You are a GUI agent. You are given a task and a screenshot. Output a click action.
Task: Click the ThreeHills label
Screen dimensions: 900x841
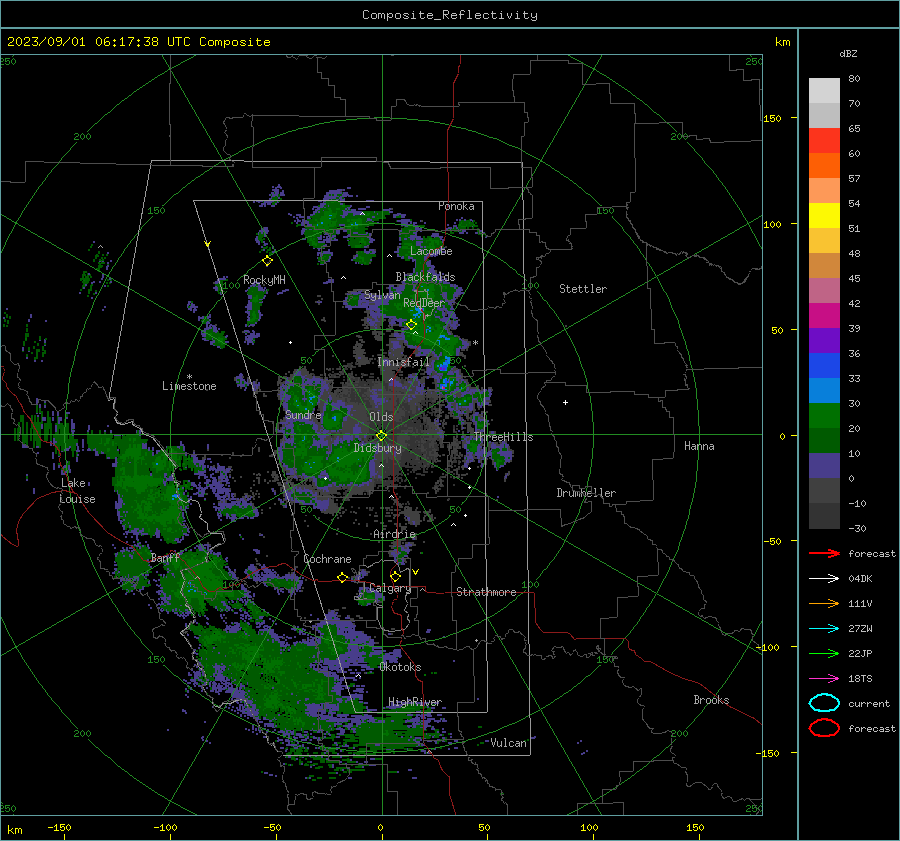click(503, 437)
